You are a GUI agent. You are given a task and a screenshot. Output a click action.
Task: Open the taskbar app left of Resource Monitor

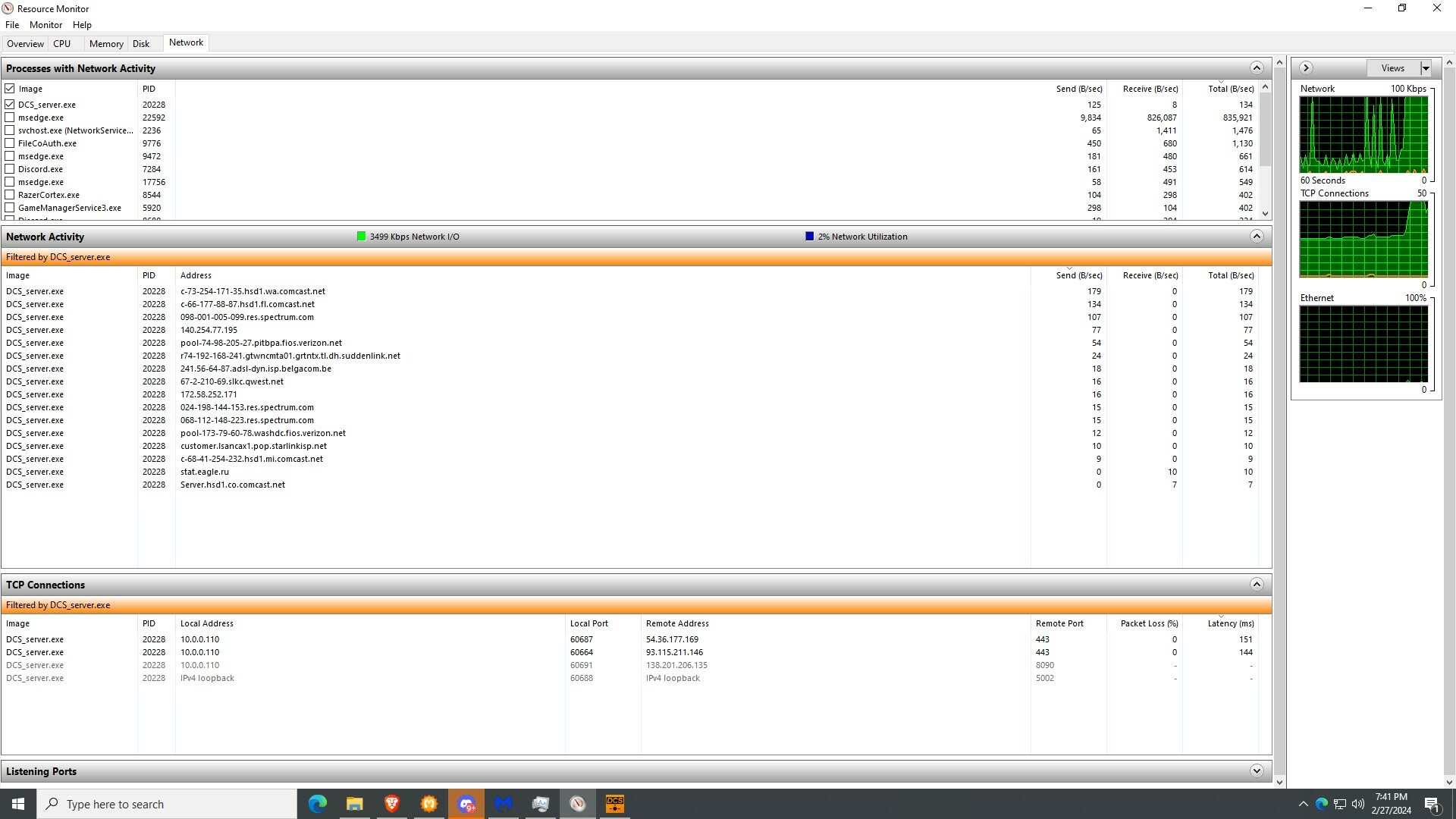[x=541, y=804]
